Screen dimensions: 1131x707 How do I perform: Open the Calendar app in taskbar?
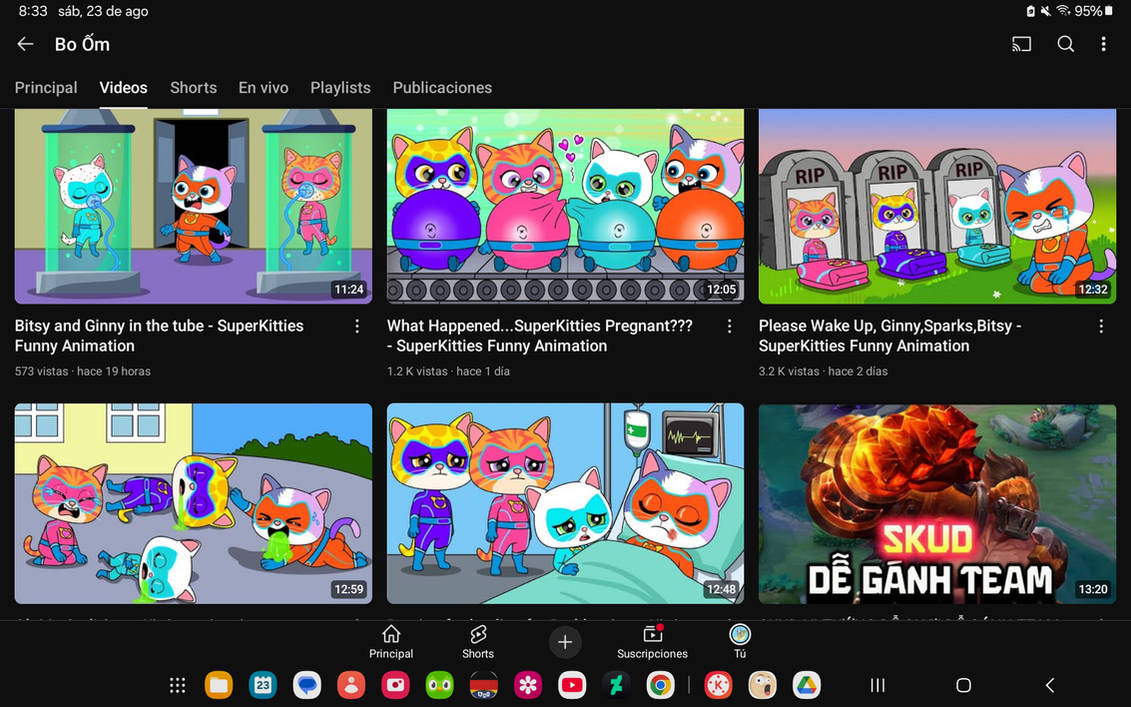click(263, 685)
